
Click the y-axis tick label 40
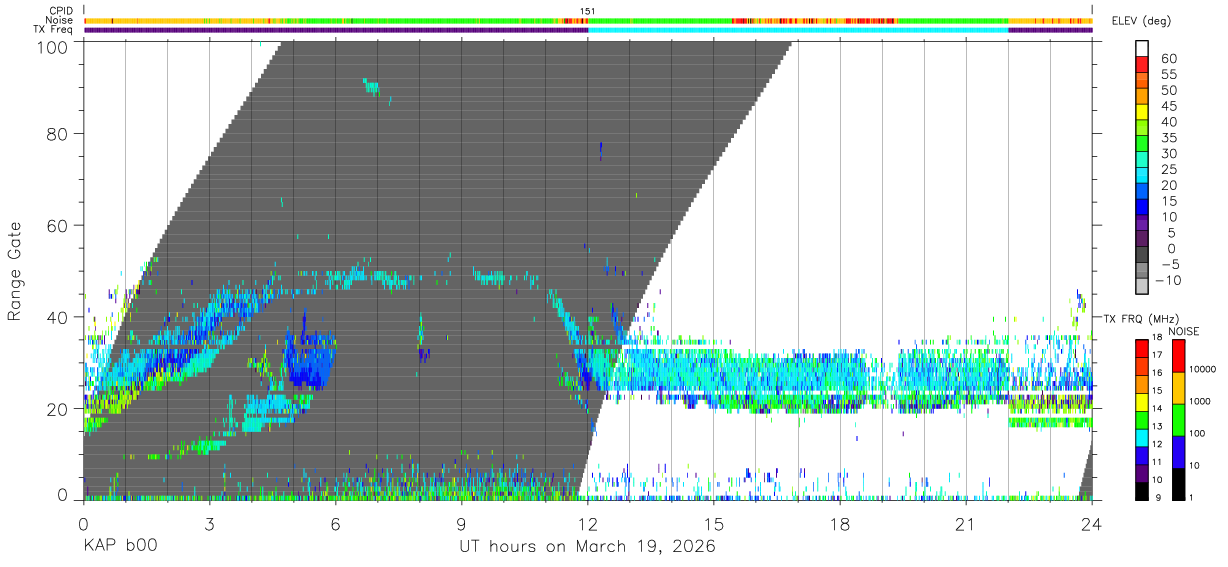[x=59, y=317]
